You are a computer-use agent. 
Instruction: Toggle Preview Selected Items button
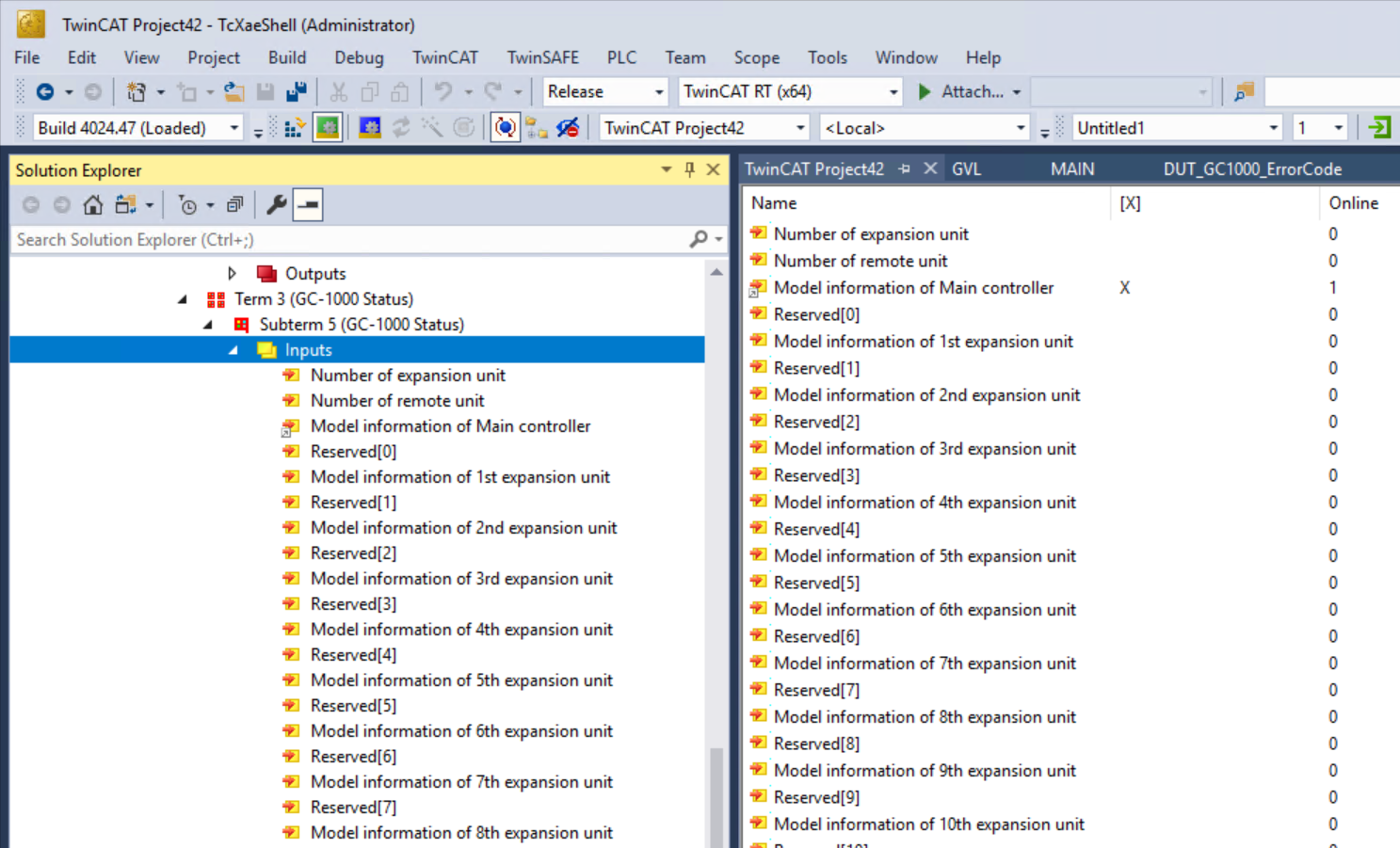(x=307, y=204)
